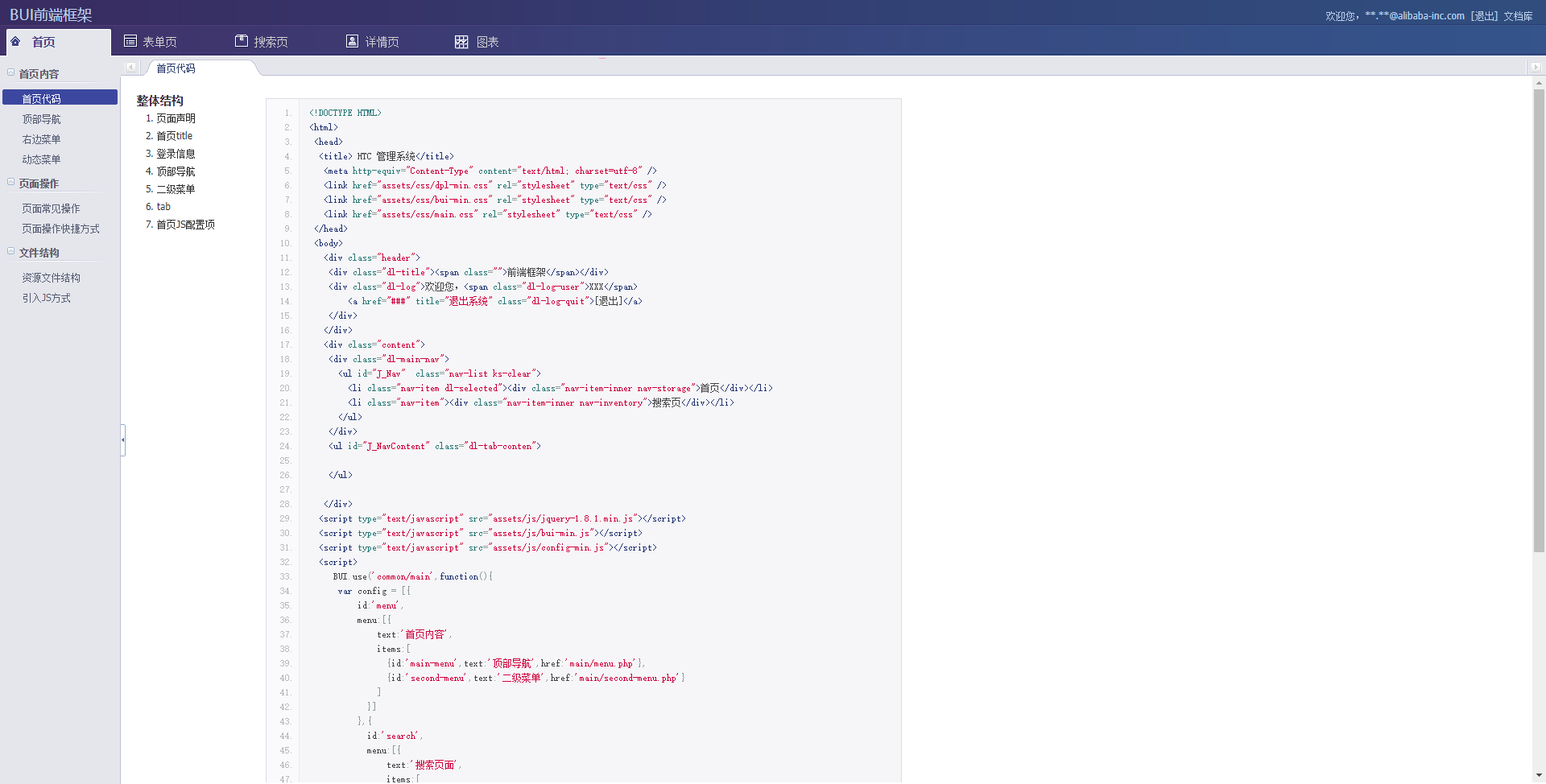Click outline item 顶部导航 in 整体结构
Screen dimensions: 1546x784
[176, 171]
